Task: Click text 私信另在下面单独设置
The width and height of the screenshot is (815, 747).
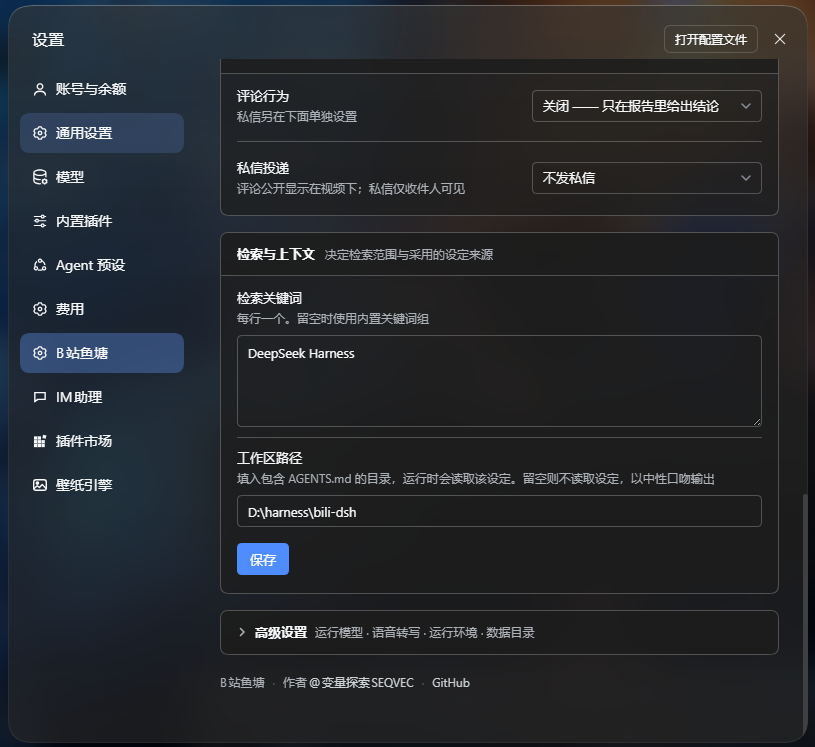Action: click(x=297, y=116)
